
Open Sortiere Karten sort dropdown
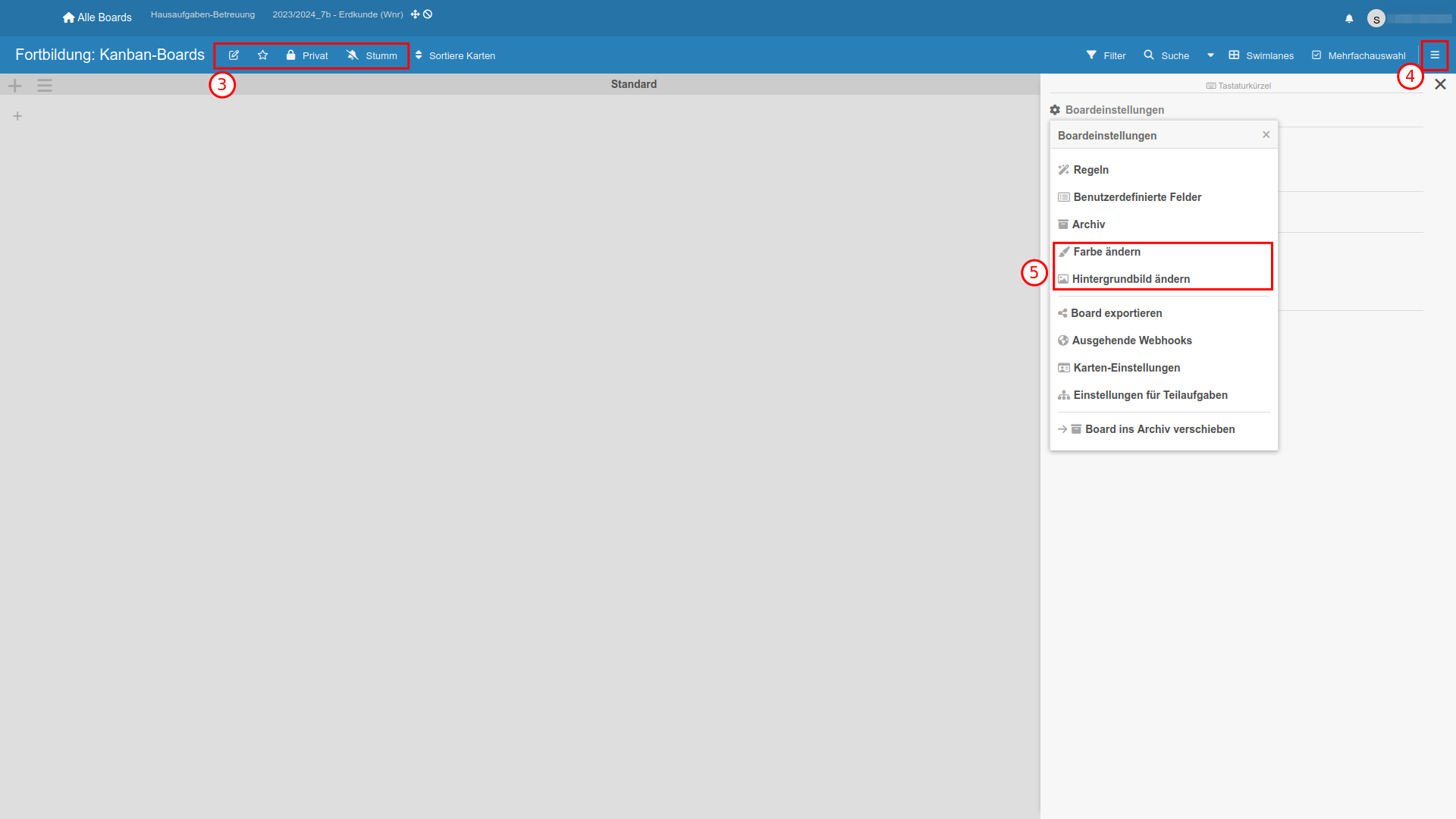455,55
